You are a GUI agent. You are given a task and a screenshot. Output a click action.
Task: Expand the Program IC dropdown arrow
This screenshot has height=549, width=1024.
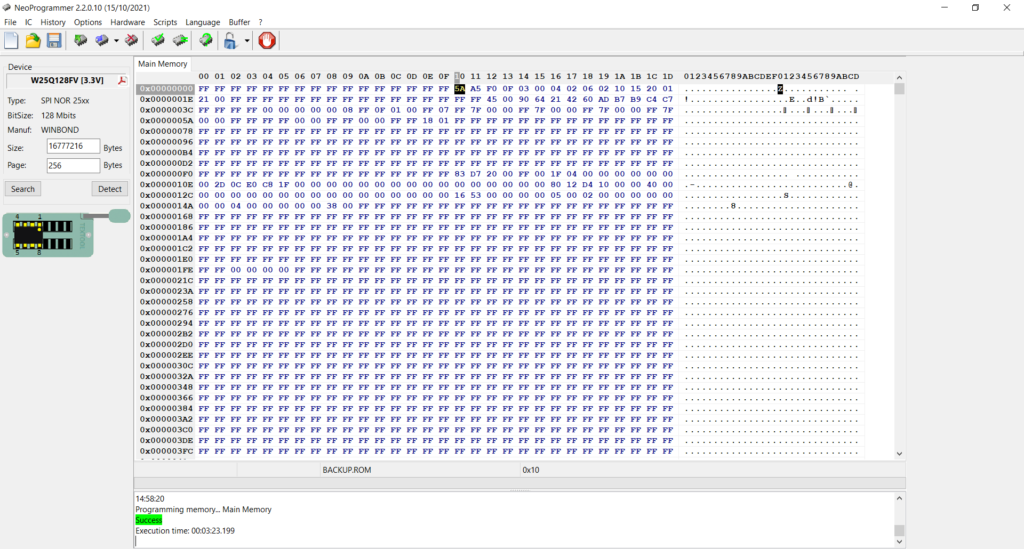[116, 42]
